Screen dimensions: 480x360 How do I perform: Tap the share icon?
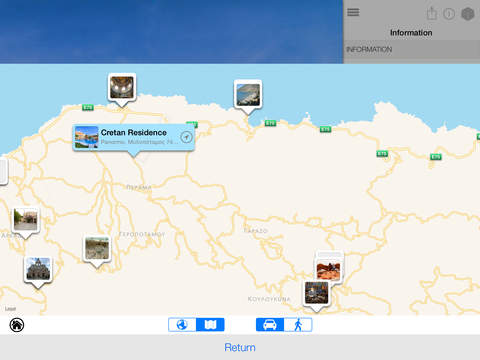(432, 13)
